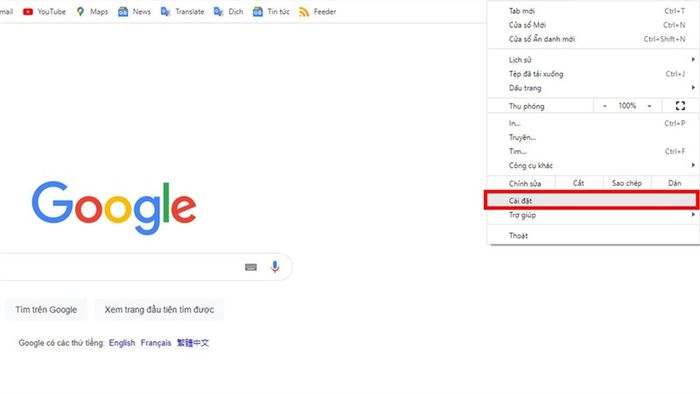Click the Dán edit button
The width and height of the screenshot is (700, 394).
pos(675,183)
